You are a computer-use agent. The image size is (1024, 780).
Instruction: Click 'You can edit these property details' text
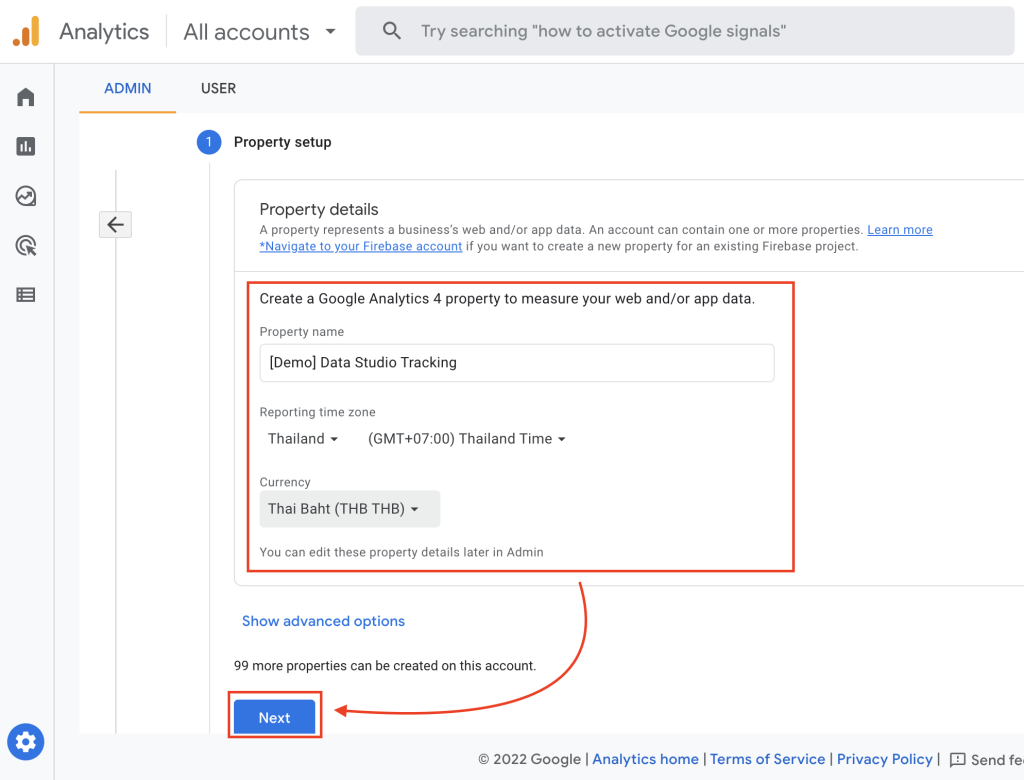(401, 552)
